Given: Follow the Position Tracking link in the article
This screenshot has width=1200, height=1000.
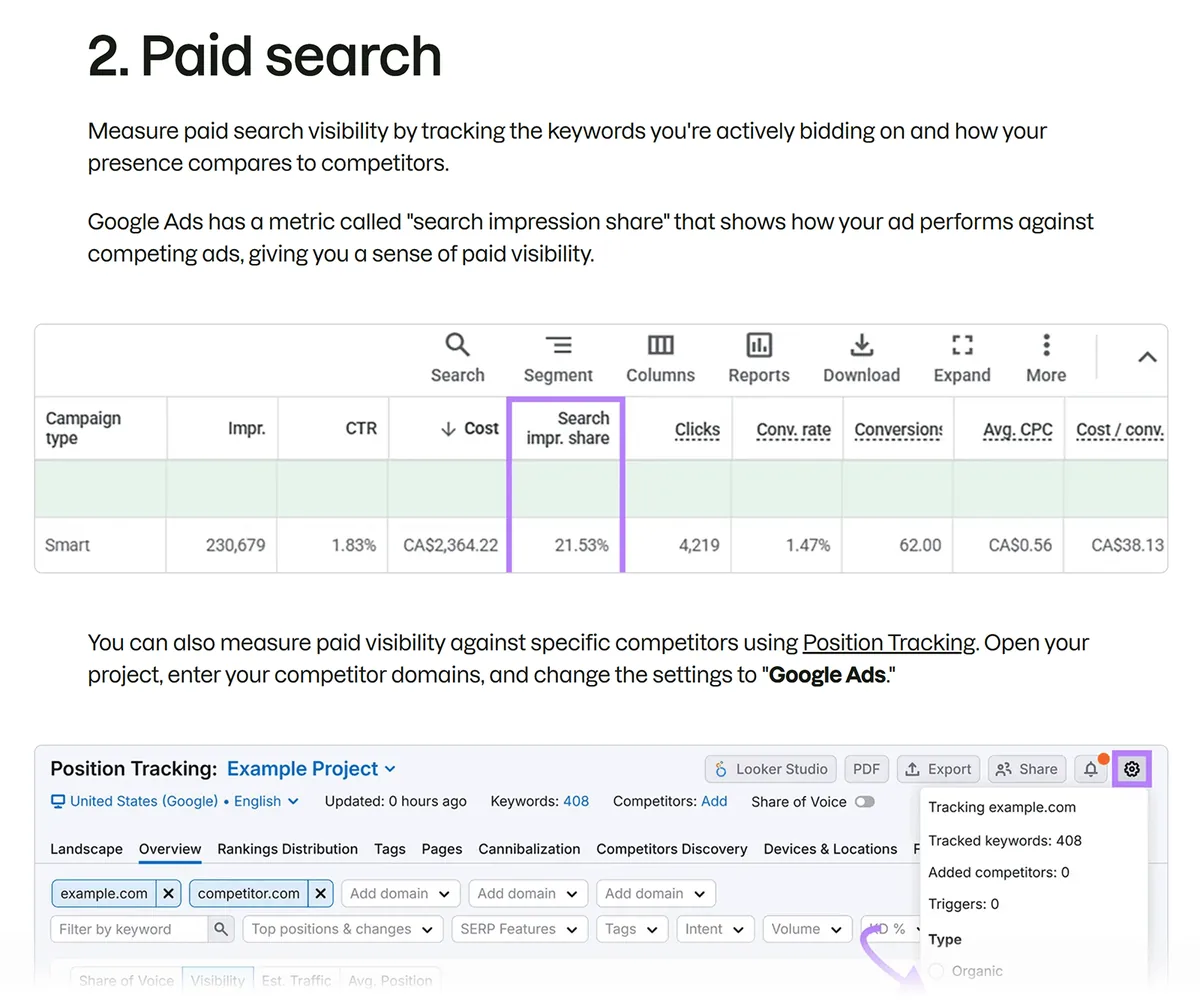Looking at the screenshot, I should 889,643.
